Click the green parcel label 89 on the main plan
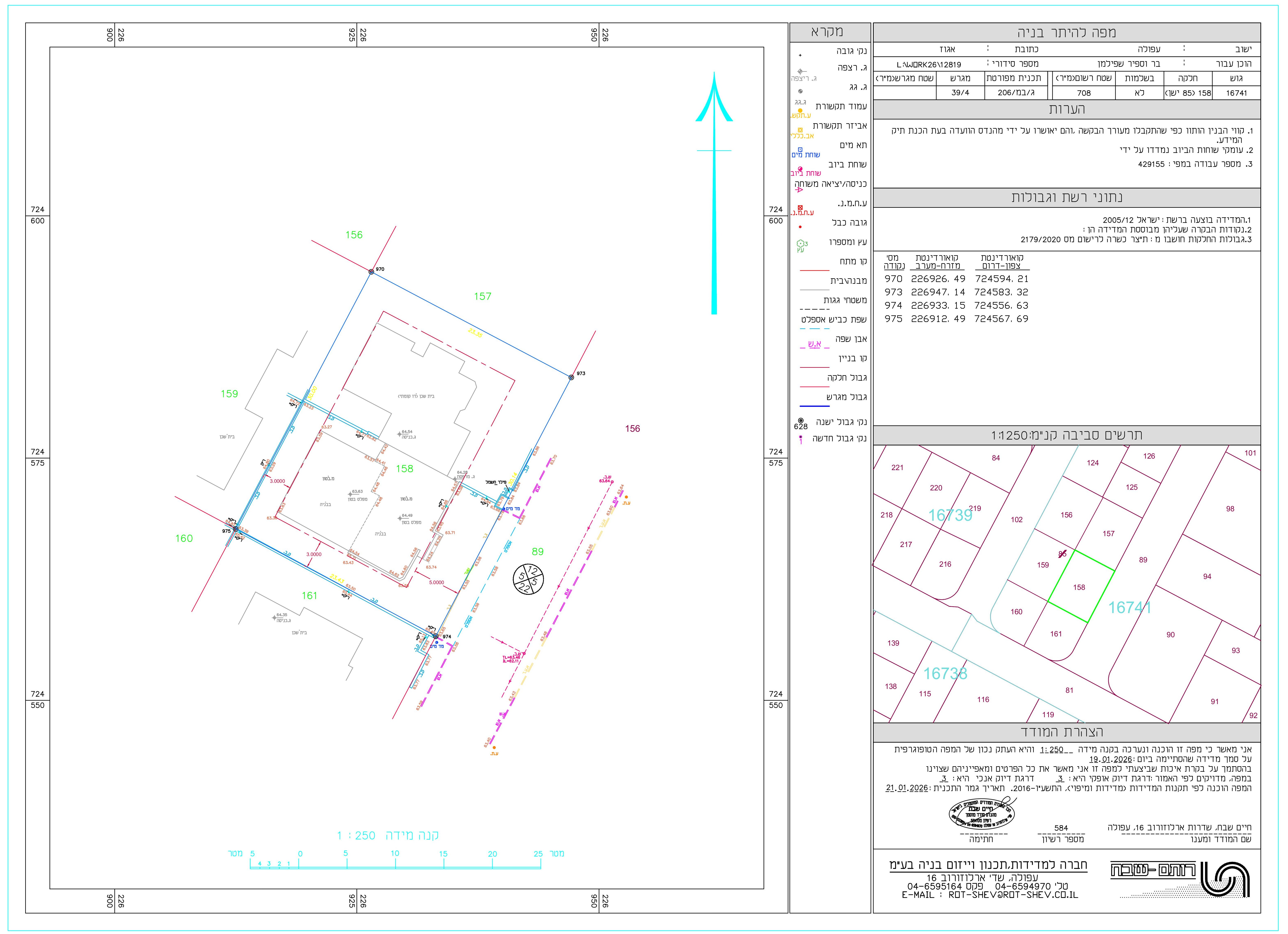The image size is (1288, 934). tap(538, 552)
